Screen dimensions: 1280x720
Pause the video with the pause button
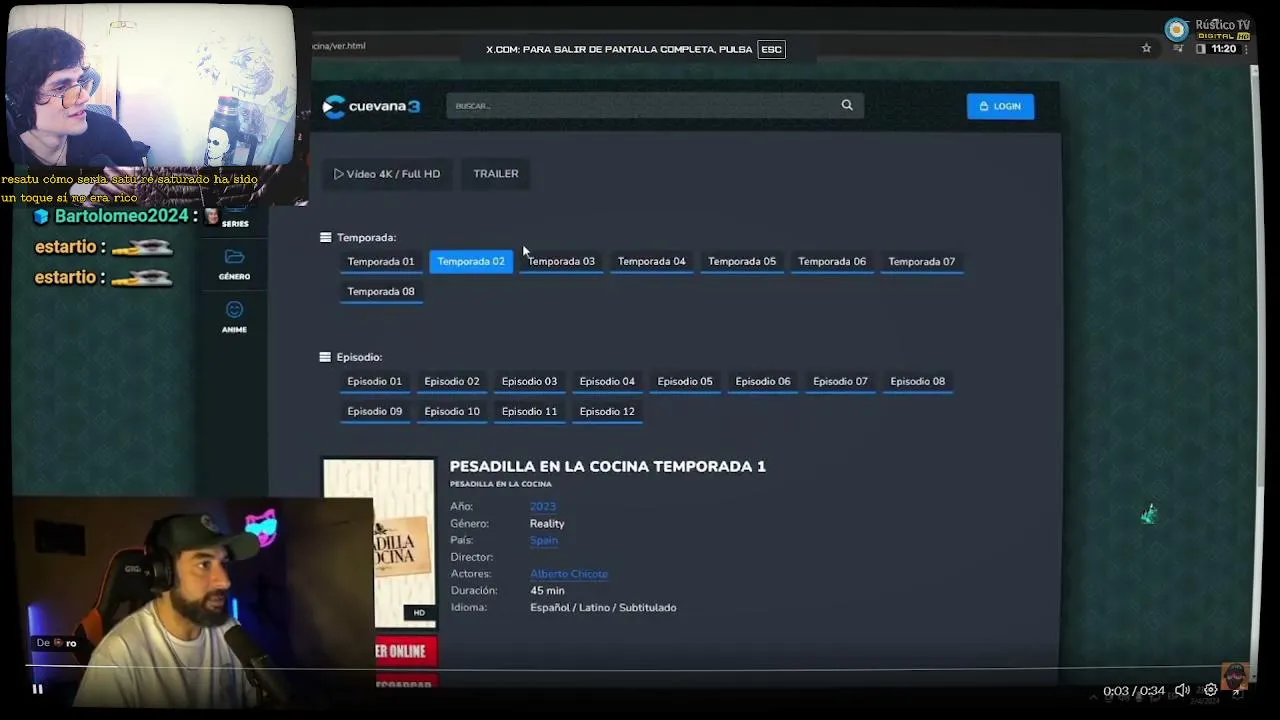pyautogui.click(x=37, y=689)
